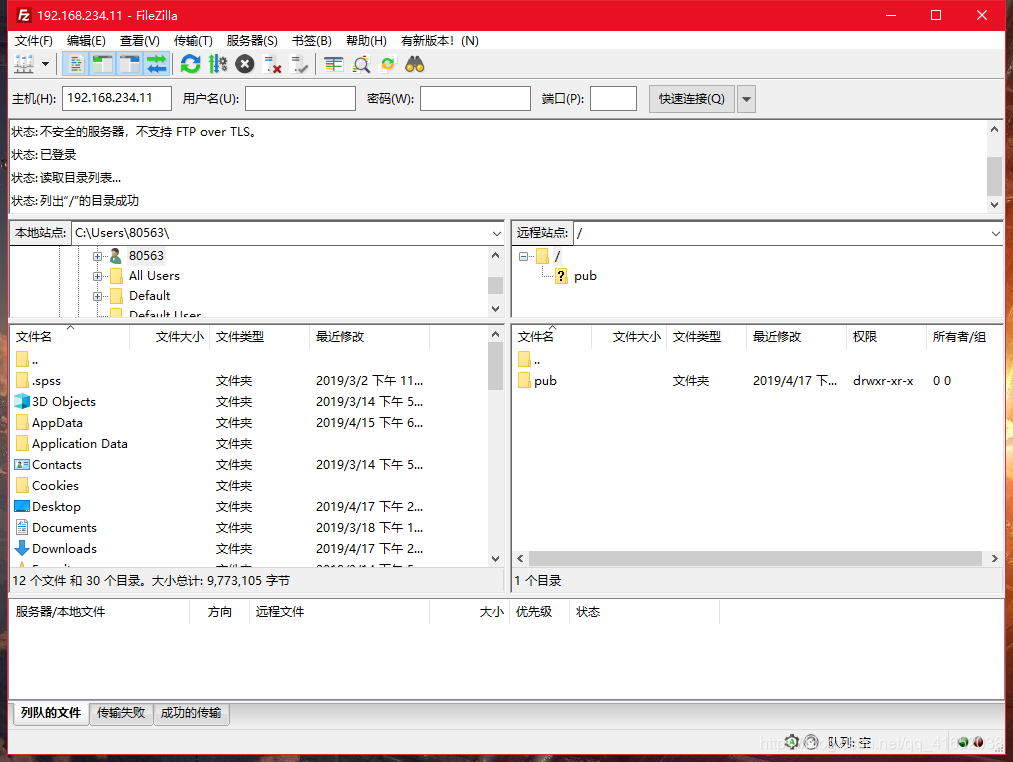Select the Cookies folder row
This screenshot has width=1013, height=762.
tap(249, 485)
